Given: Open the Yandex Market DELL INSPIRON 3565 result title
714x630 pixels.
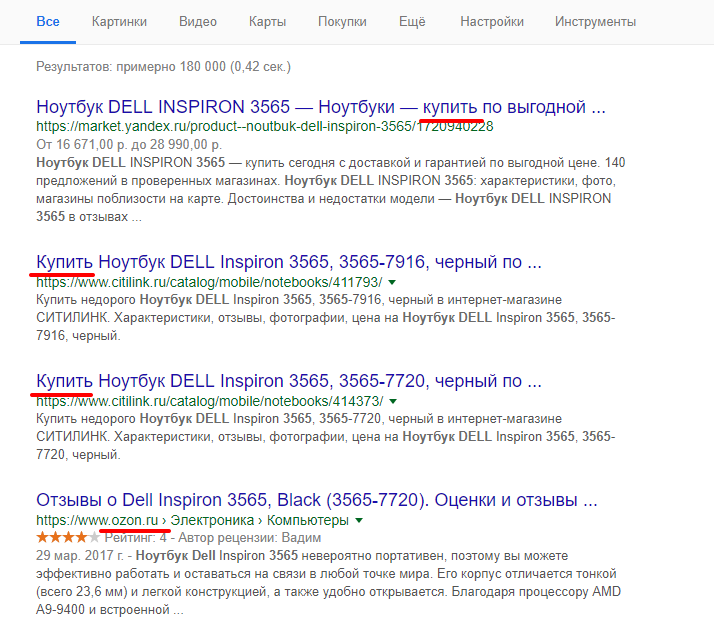Looking at the screenshot, I should point(320,107).
